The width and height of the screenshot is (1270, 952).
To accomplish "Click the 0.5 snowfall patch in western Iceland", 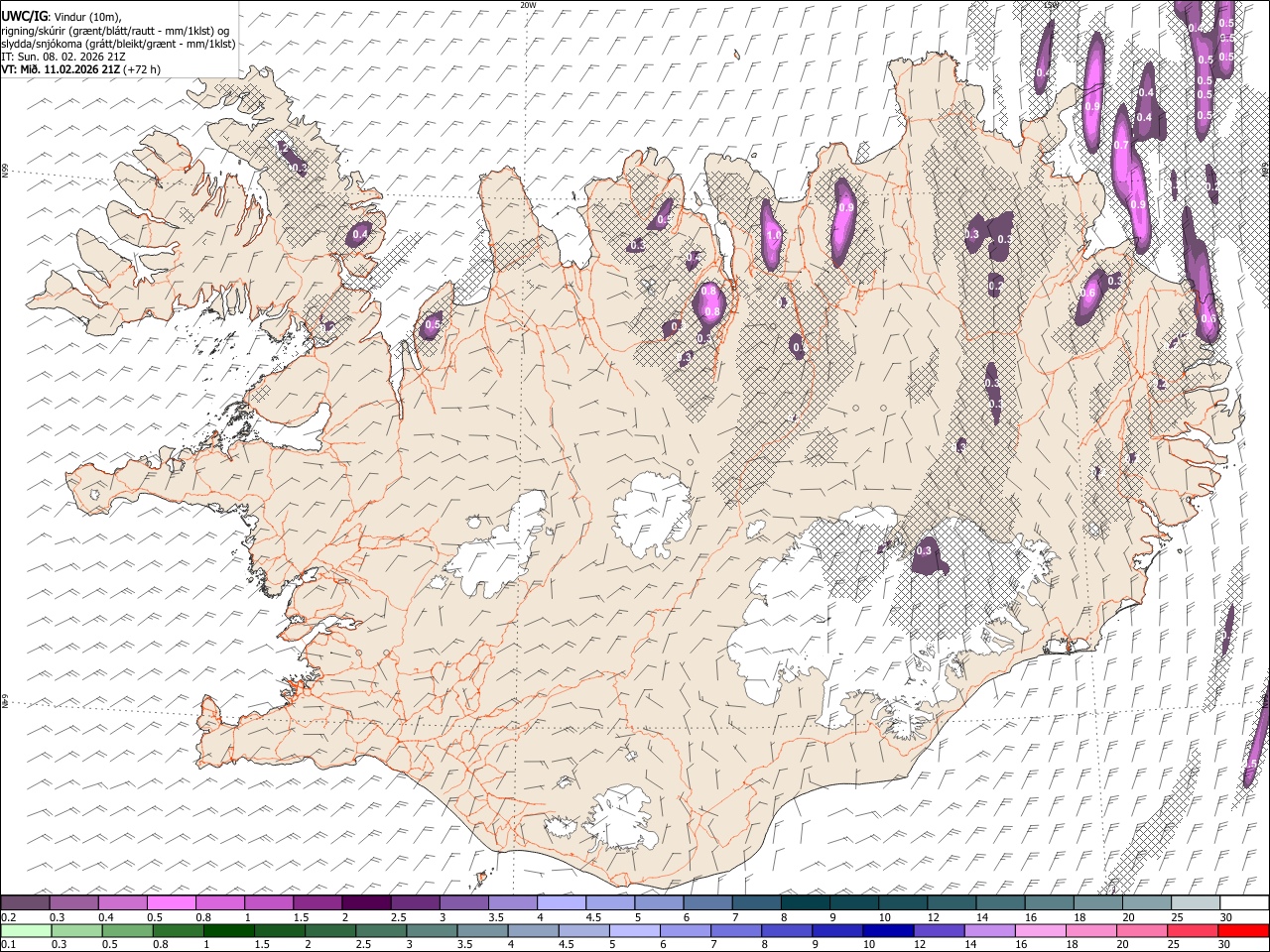I will (431, 324).
